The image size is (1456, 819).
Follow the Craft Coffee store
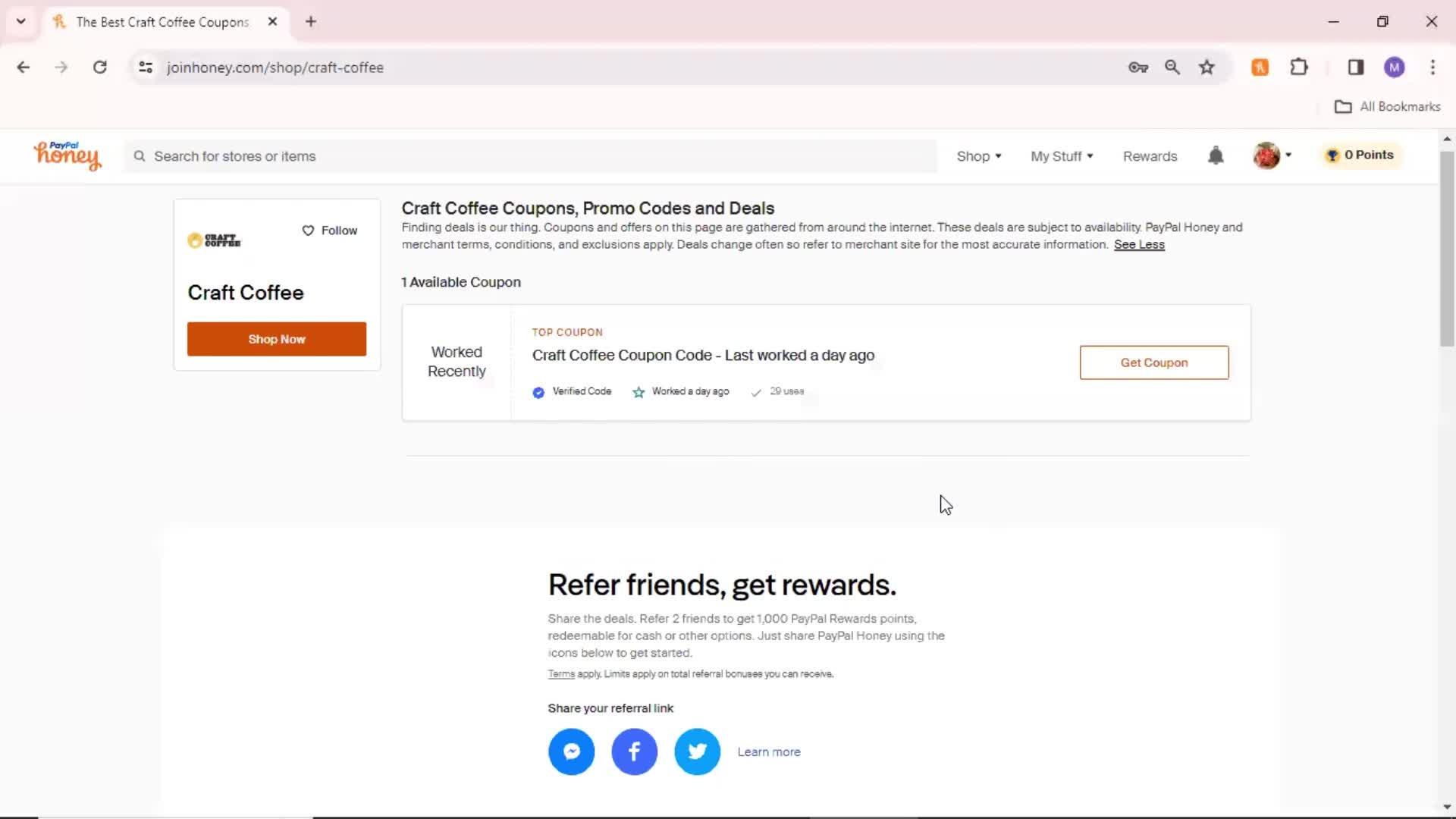pos(330,231)
